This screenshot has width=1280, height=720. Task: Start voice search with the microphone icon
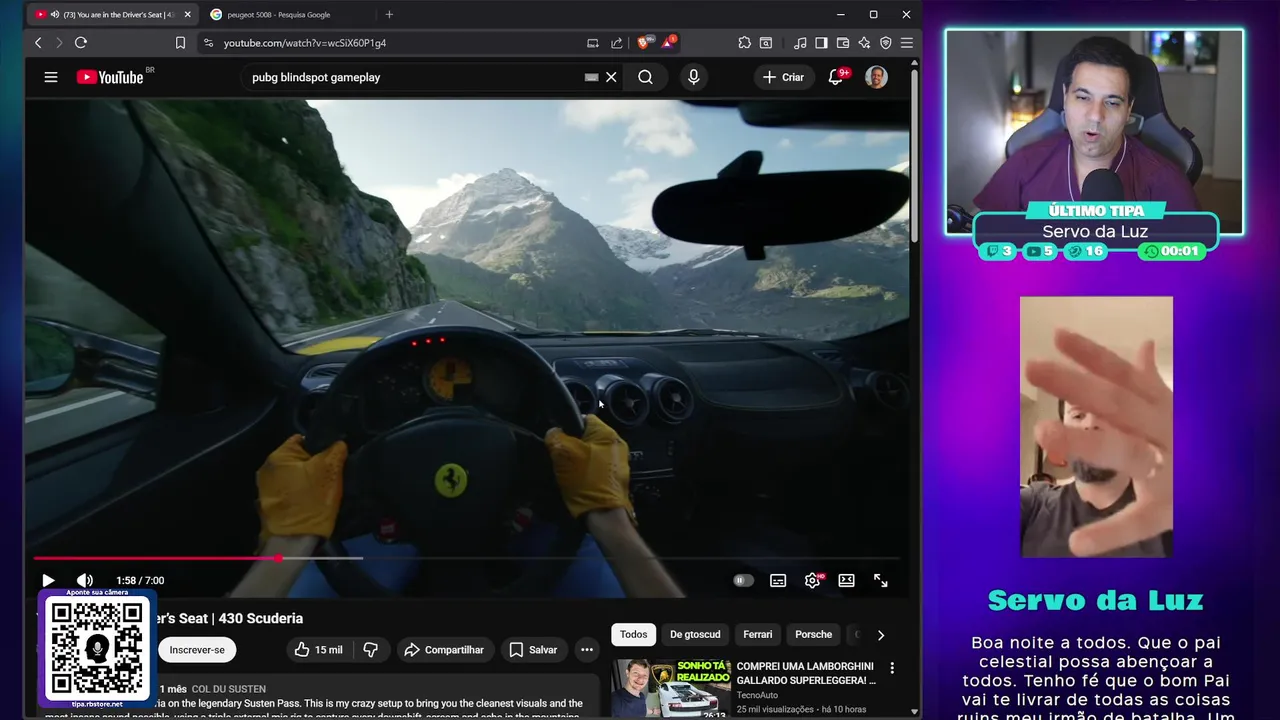point(693,77)
